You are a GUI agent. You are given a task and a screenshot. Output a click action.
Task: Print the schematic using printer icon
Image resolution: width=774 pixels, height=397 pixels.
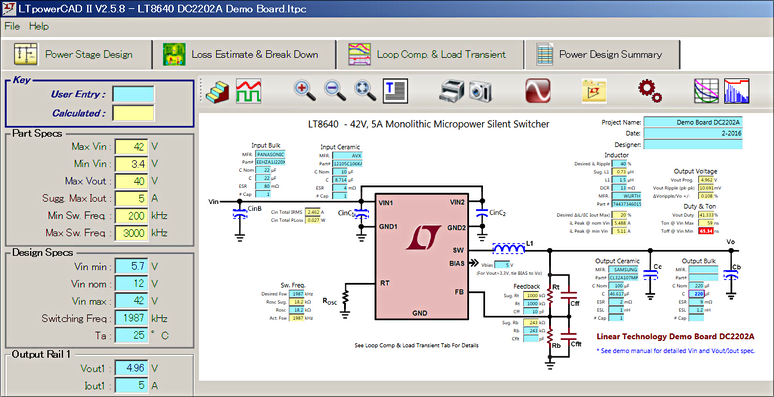(x=451, y=92)
